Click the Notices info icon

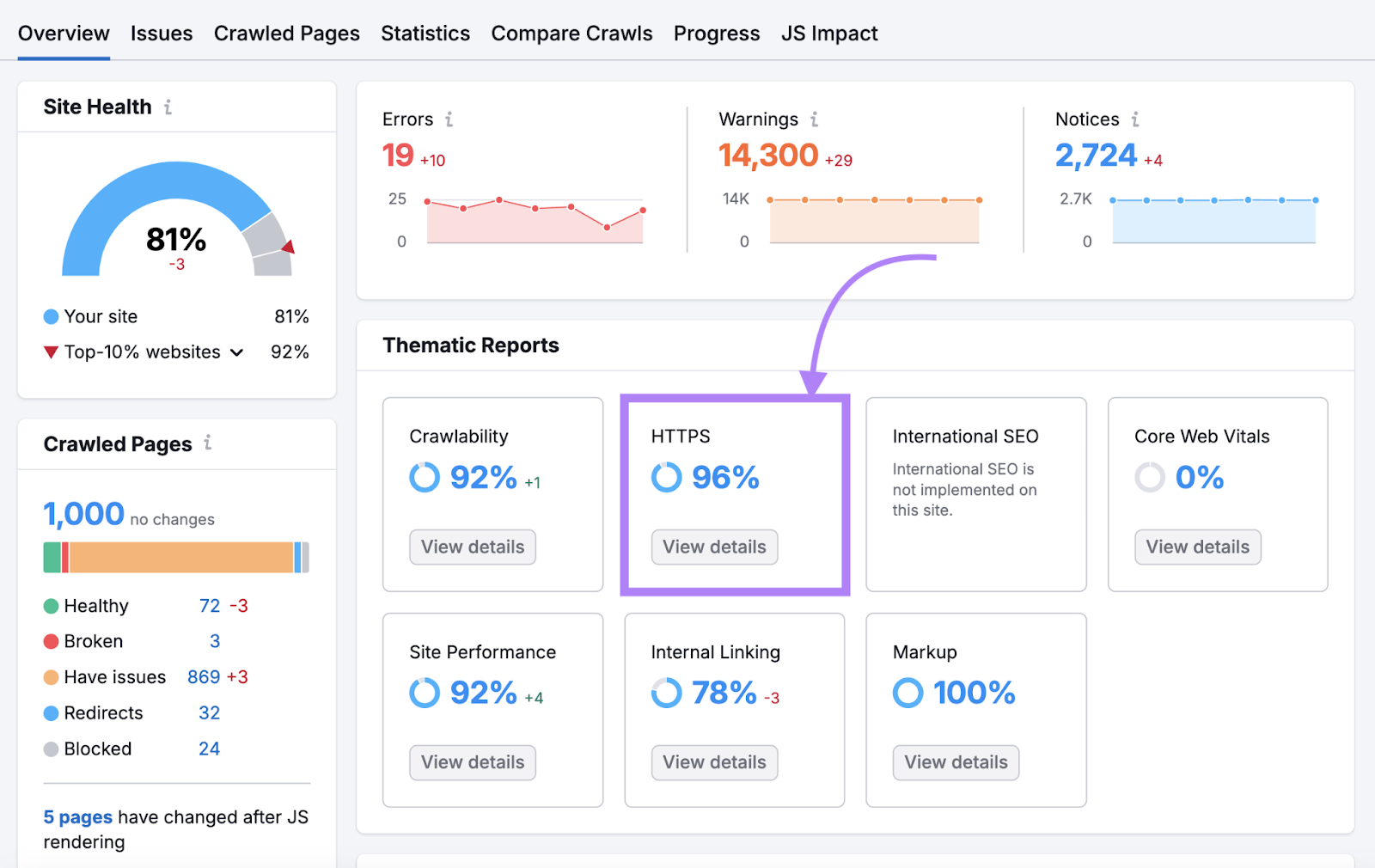pyautogui.click(x=1136, y=119)
